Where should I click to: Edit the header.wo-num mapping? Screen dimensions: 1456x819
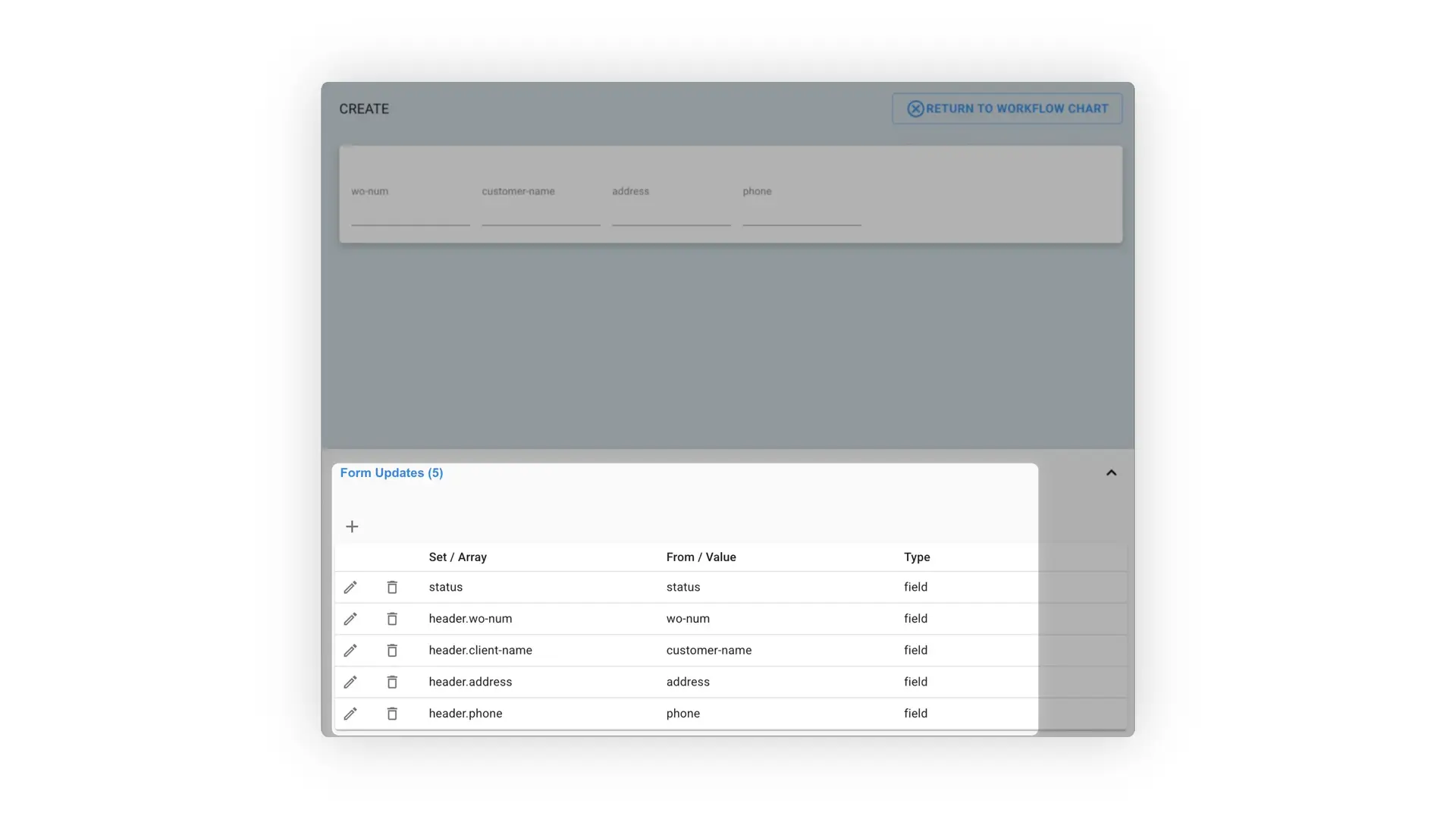(x=350, y=618)
